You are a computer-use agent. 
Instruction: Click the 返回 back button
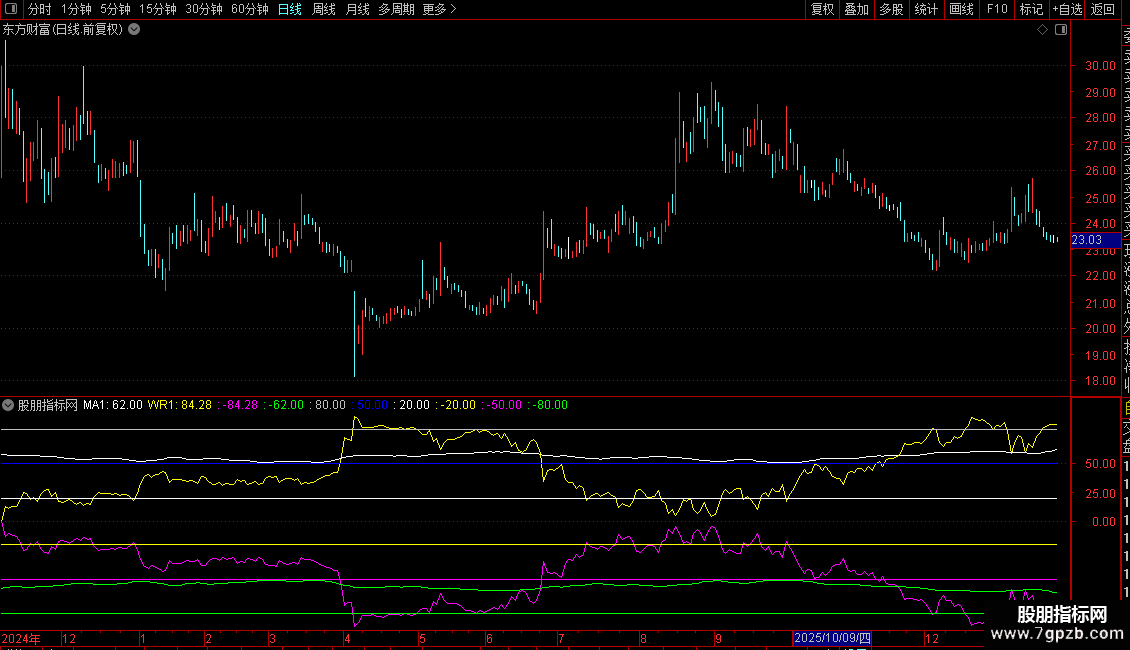[1103, 9]
